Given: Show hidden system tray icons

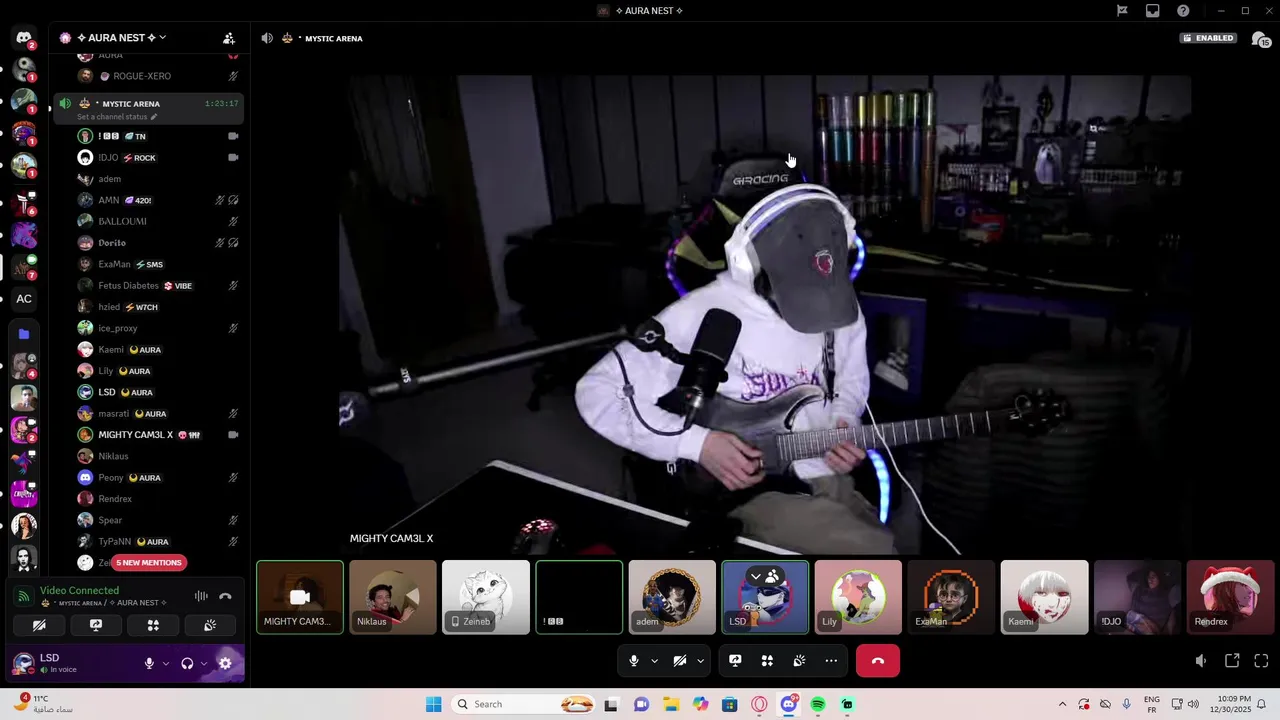Looking at the screenshot, I should 1062,704.
